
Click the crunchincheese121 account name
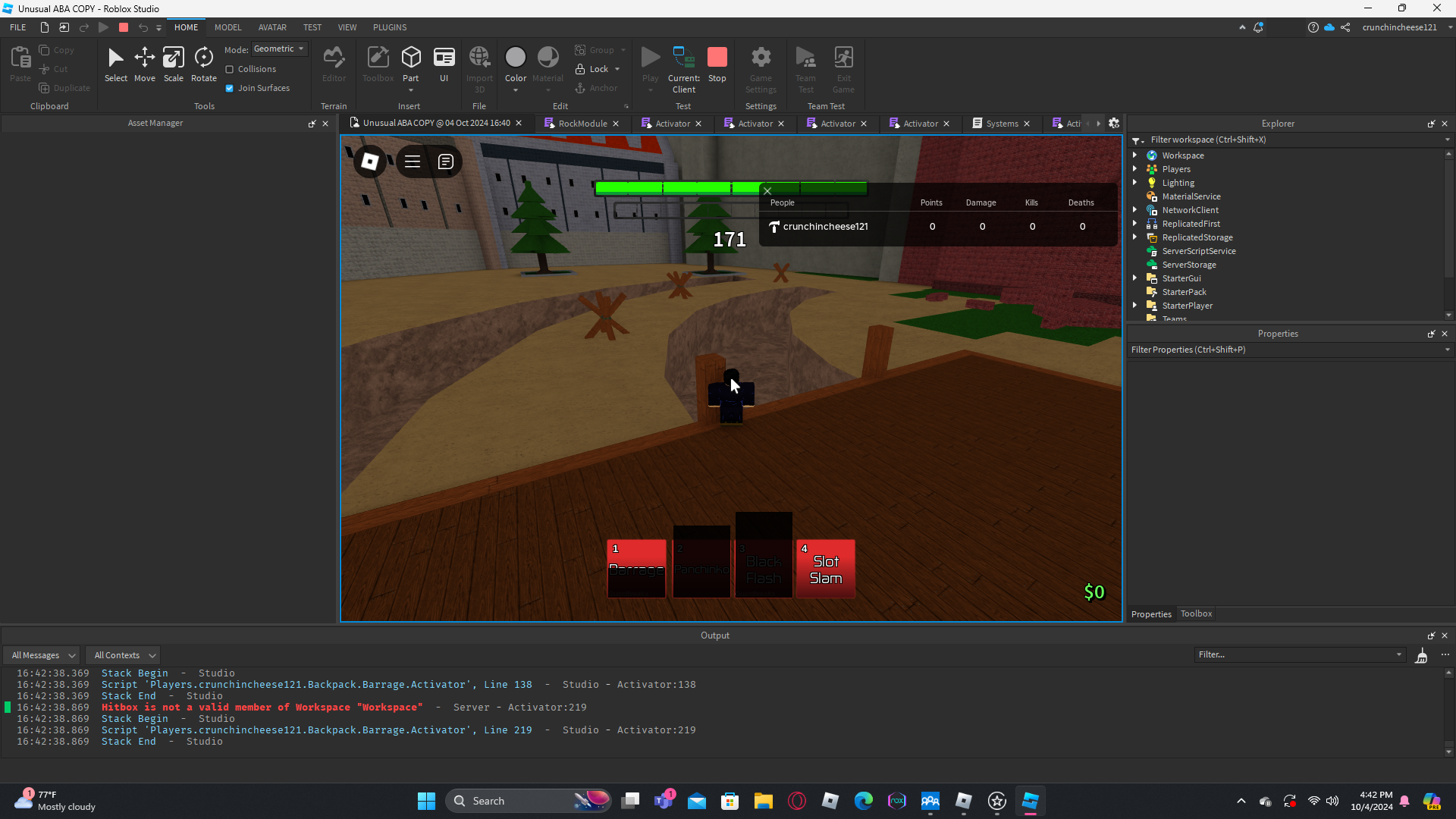1399,27
